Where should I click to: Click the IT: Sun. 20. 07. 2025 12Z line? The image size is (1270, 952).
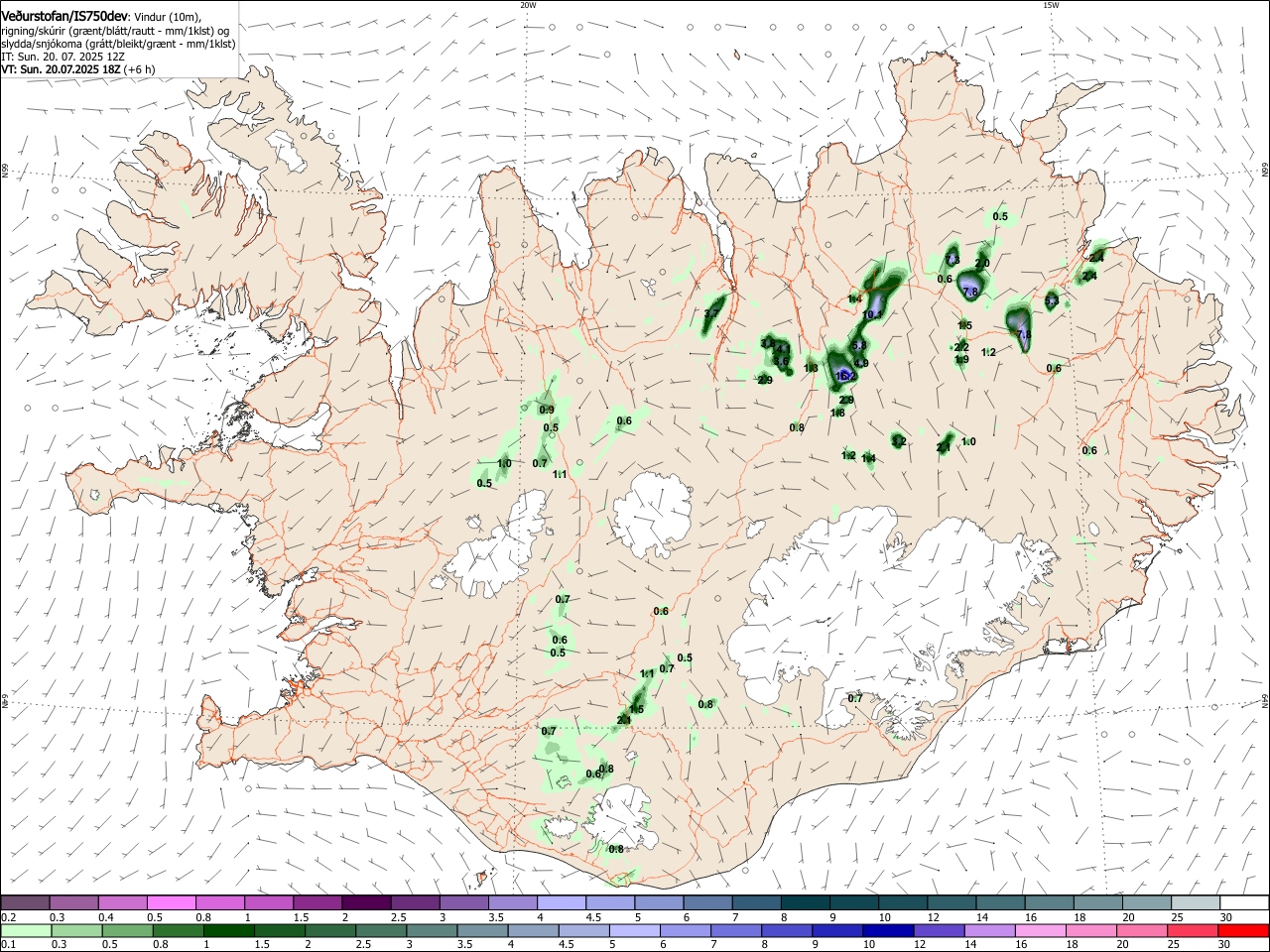coord(62,58)
